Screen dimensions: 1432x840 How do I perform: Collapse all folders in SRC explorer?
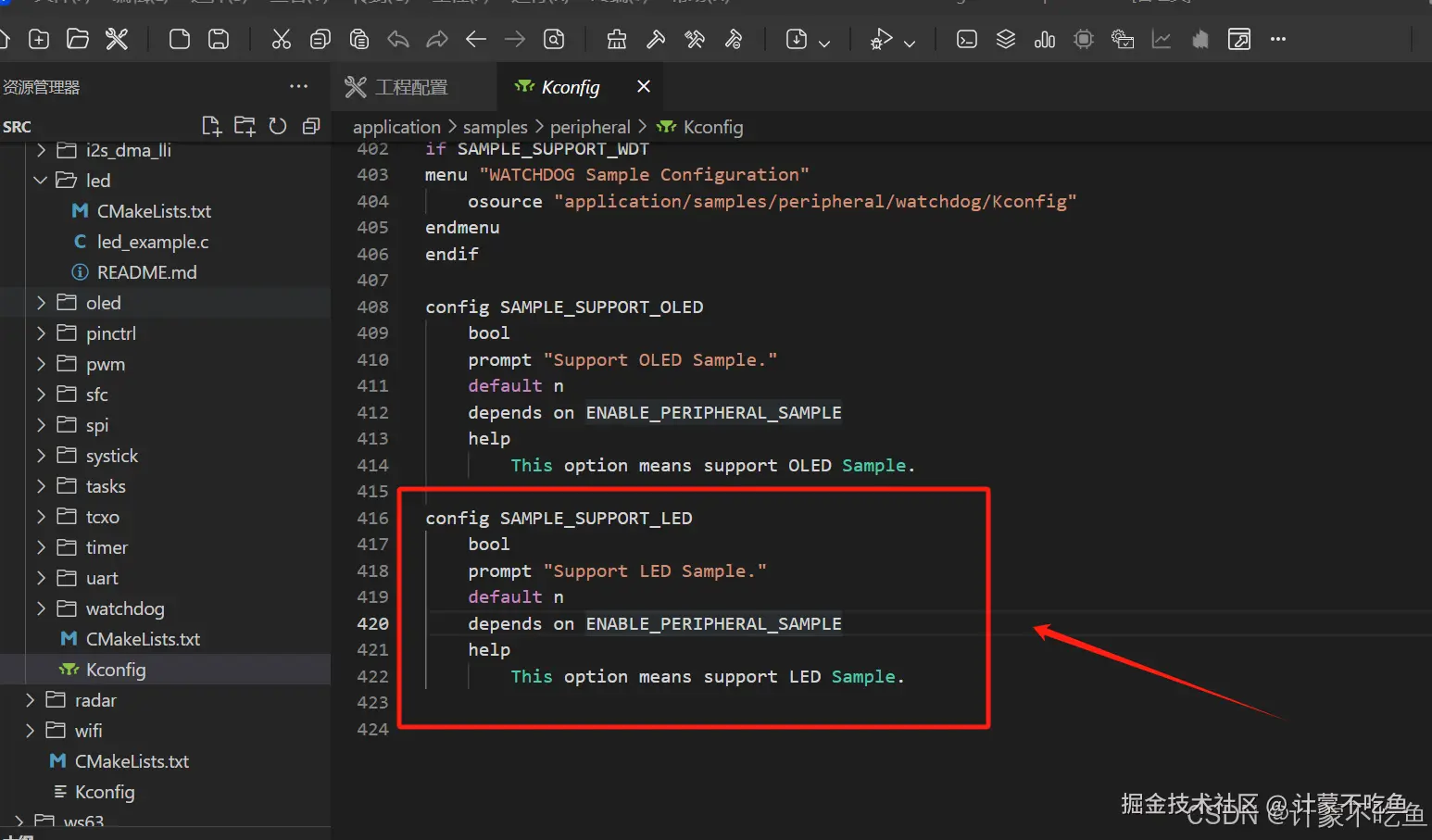[311, 126]
